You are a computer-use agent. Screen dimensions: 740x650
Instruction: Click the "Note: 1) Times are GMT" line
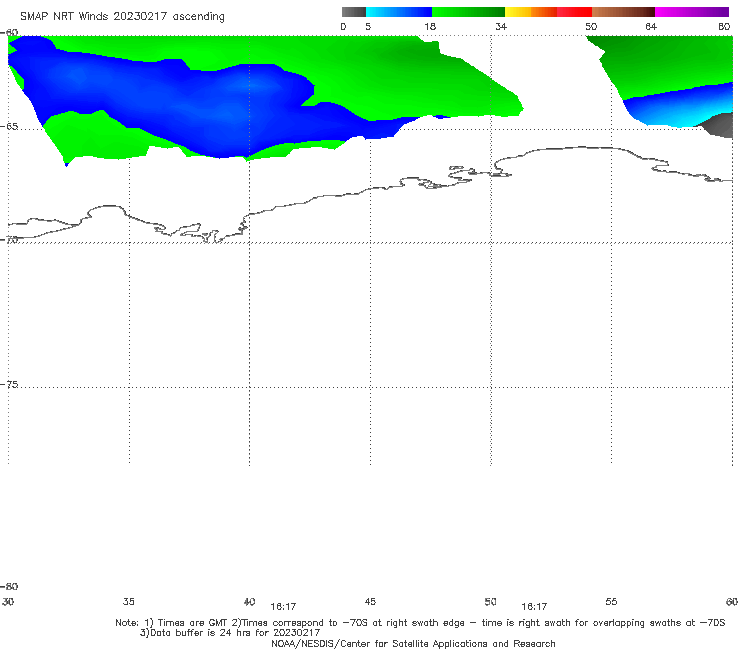pos(420,623)
